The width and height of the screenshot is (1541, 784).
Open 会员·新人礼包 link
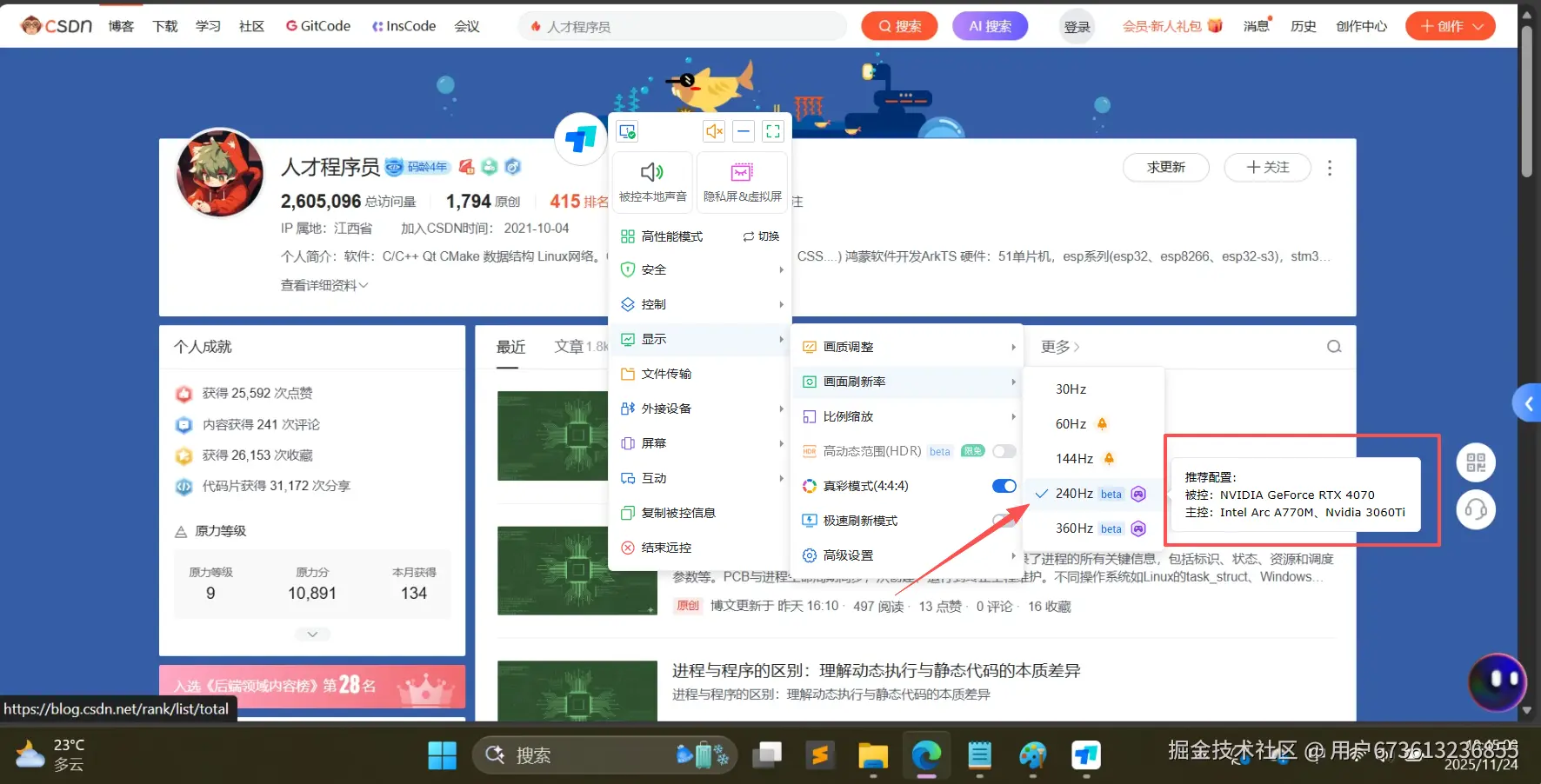tap(1172, 26)
